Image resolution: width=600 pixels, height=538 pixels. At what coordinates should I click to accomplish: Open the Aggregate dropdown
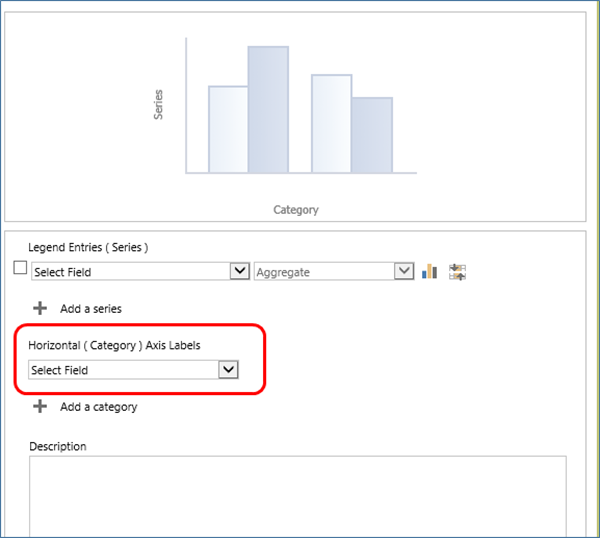click(325, 271)
